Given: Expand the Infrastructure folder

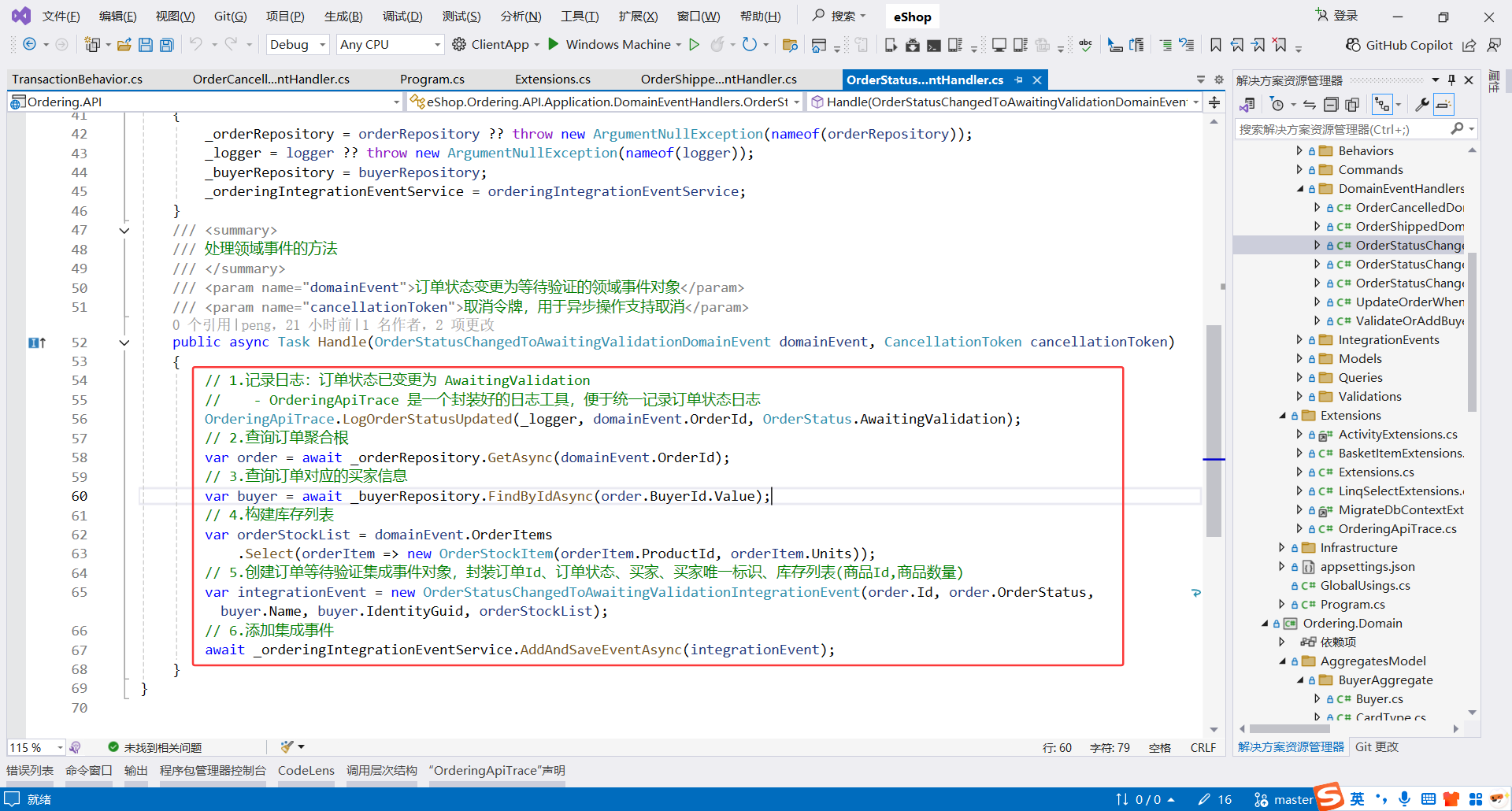Looking at the screenshot, I should 1282,548.
